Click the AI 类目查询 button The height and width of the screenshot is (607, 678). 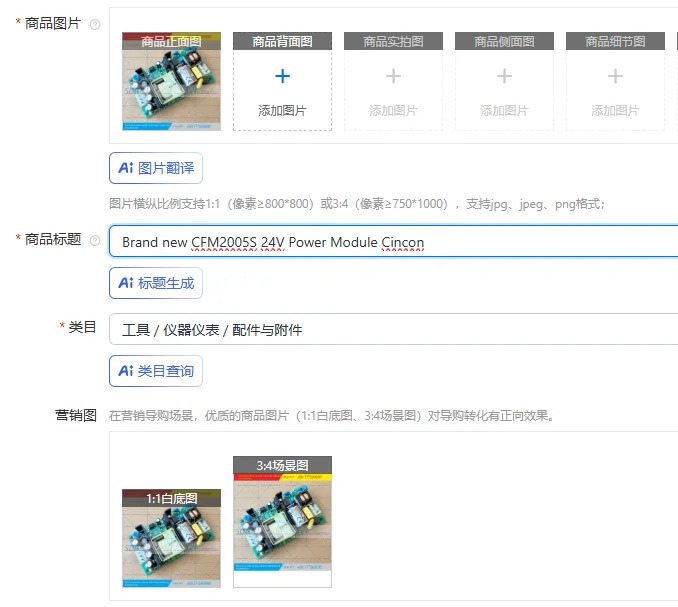156,371
